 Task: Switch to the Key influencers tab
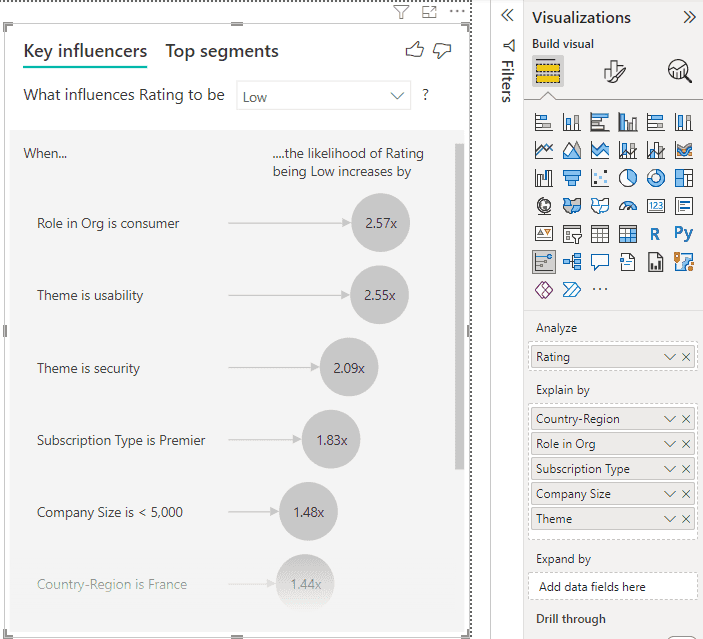(x=85, y=51)
